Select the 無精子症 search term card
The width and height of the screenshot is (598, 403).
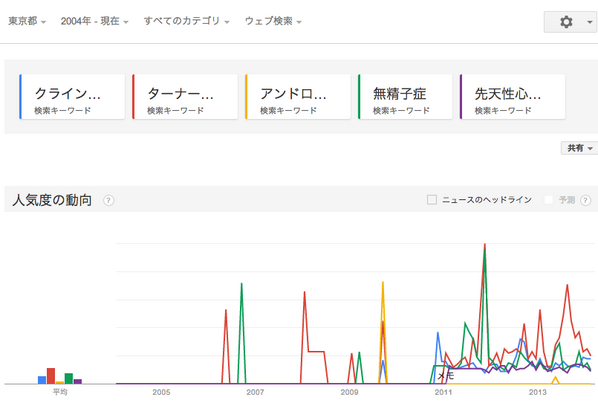click(x=405, y=97)
